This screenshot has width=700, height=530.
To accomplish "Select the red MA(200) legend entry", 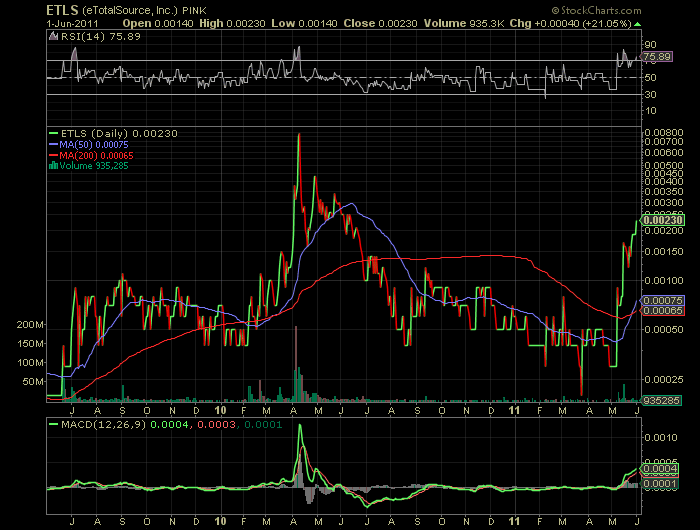I will pos(93,155).
